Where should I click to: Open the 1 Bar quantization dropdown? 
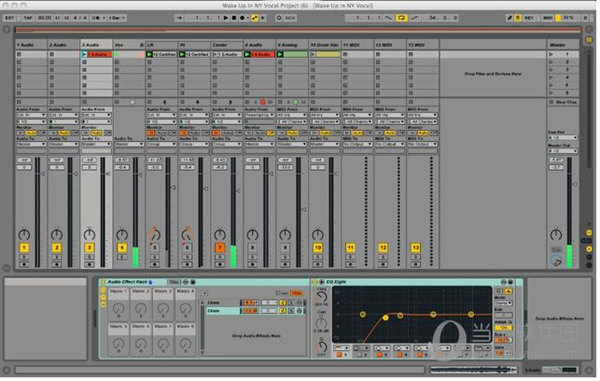(117, 18)
